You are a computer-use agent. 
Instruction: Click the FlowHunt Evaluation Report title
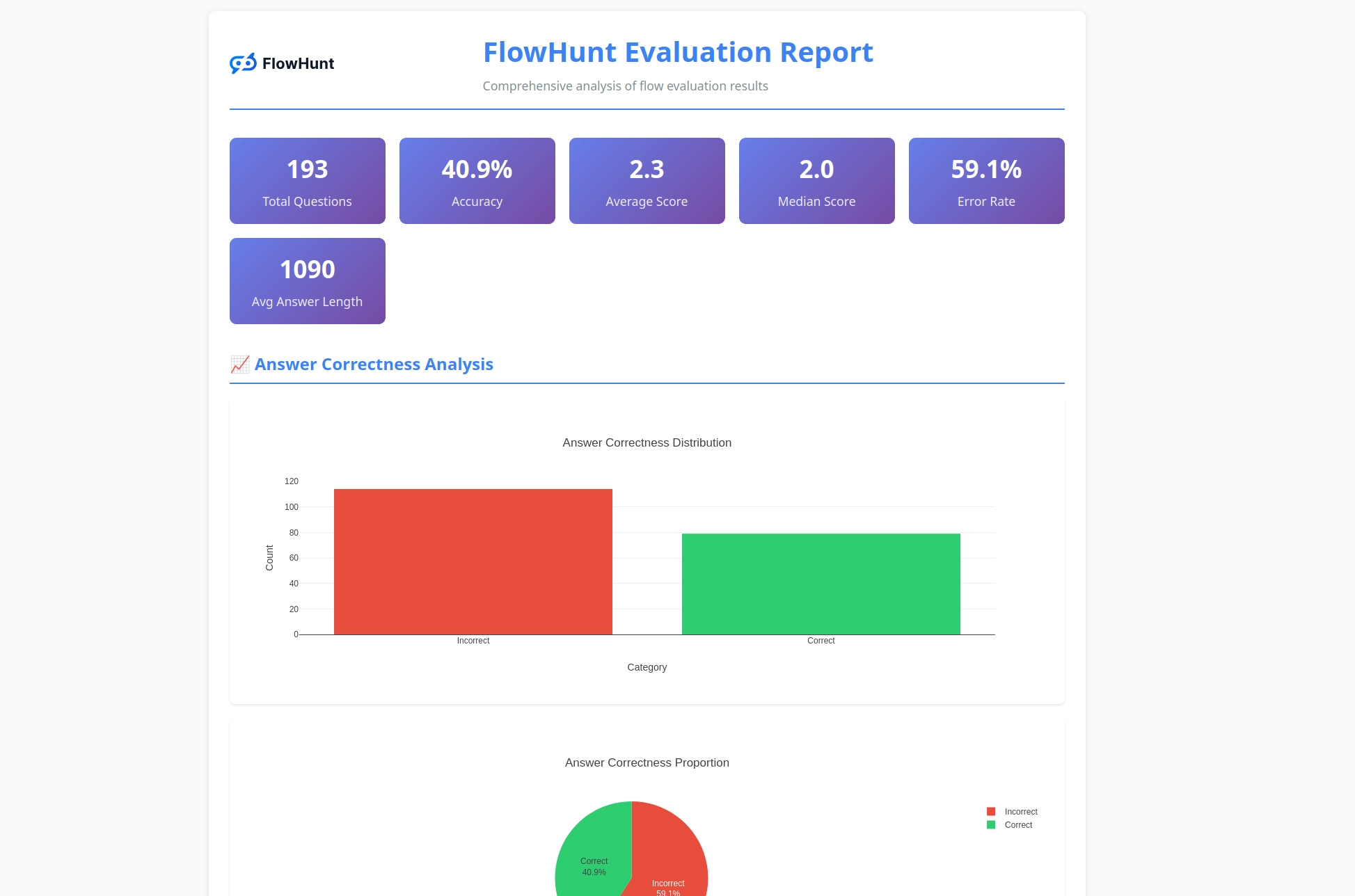coord(678,53)
